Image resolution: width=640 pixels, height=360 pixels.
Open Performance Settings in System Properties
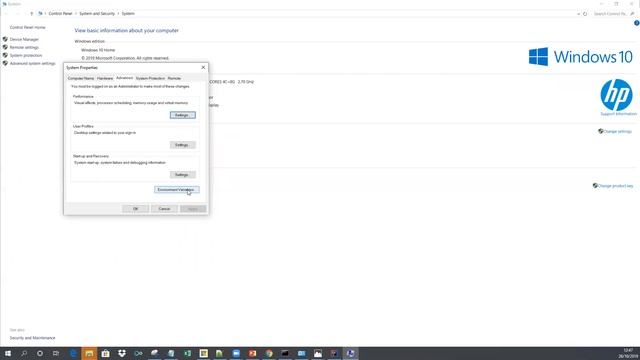pyautogui.click(x=182, y=115)
